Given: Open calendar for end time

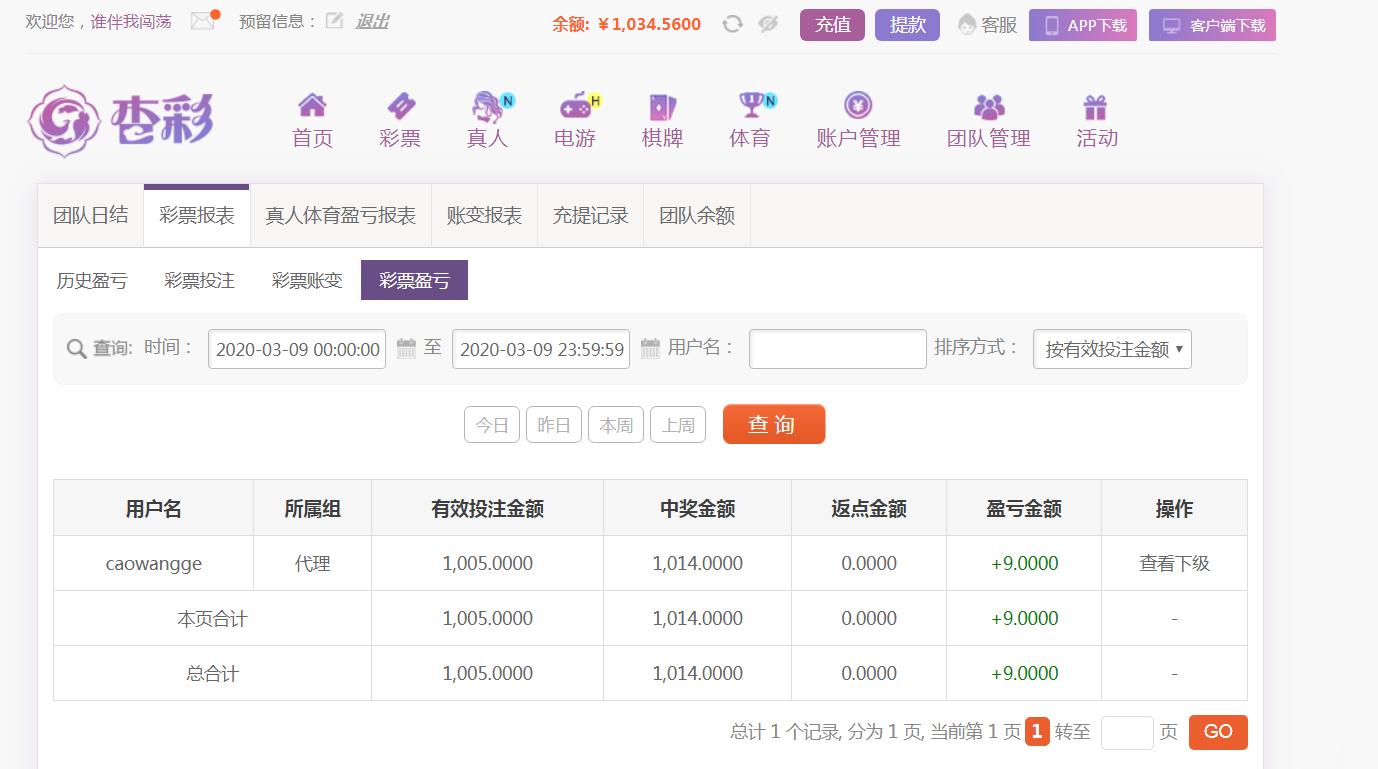Looking at the screenshot, I should coord(650,349).
